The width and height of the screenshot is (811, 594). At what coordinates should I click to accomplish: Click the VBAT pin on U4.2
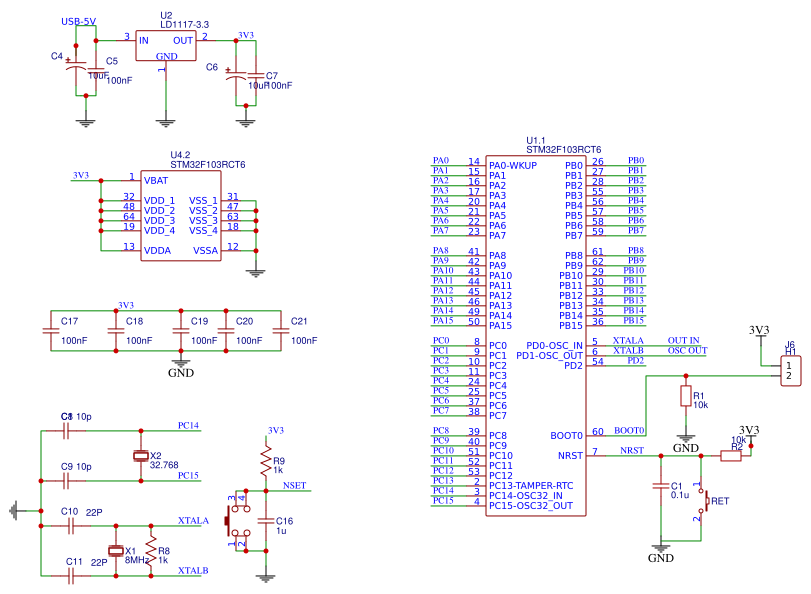[157, 181]
